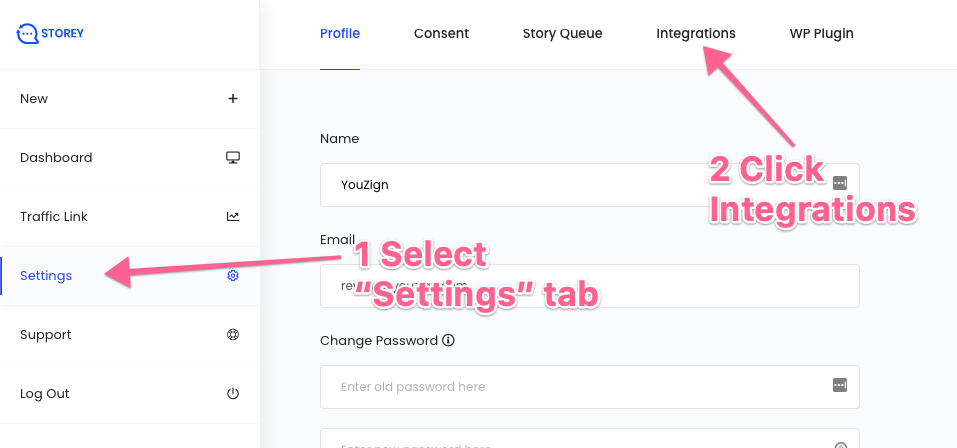
Task: Click the password manager icon in old password field
Action: tap(840, 386)
